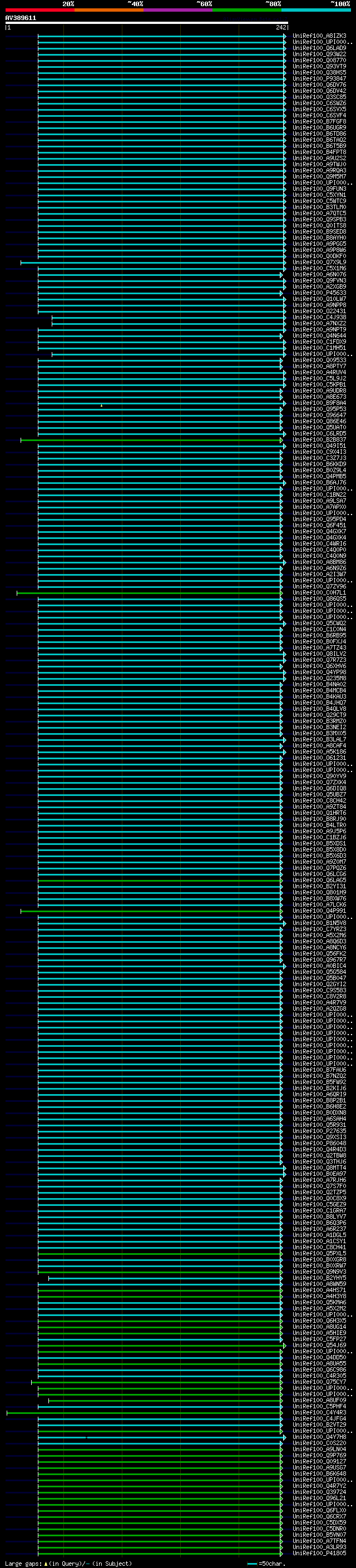Select hit label UniRef100_Q5PXL5

tap(319, 1253)
